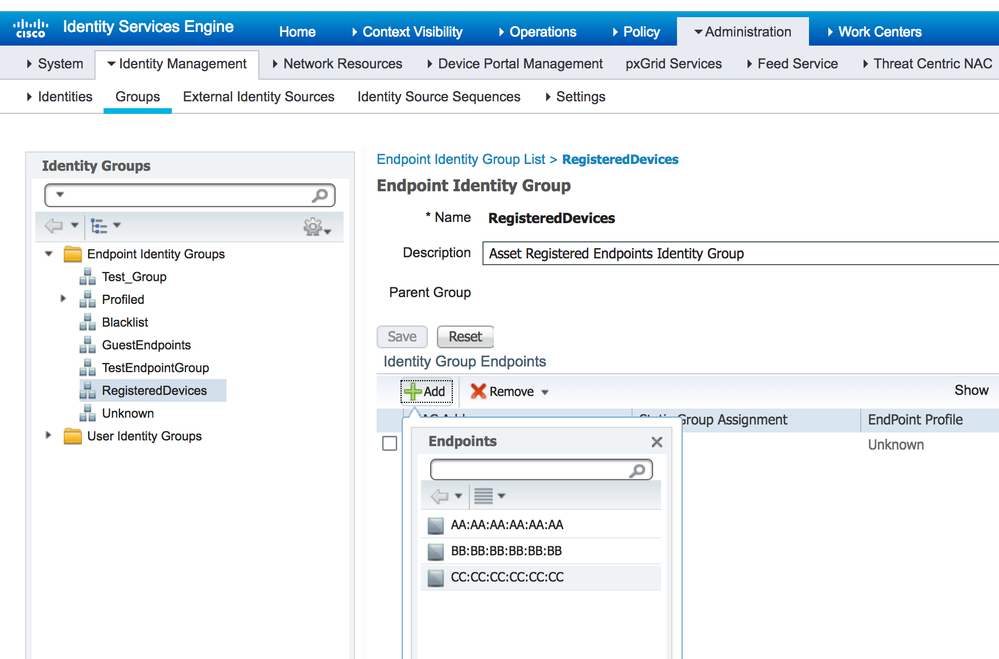Select BB:BB:BB:BB:BB:BB endpoint

pyautogui.click(x=541, y=551)
